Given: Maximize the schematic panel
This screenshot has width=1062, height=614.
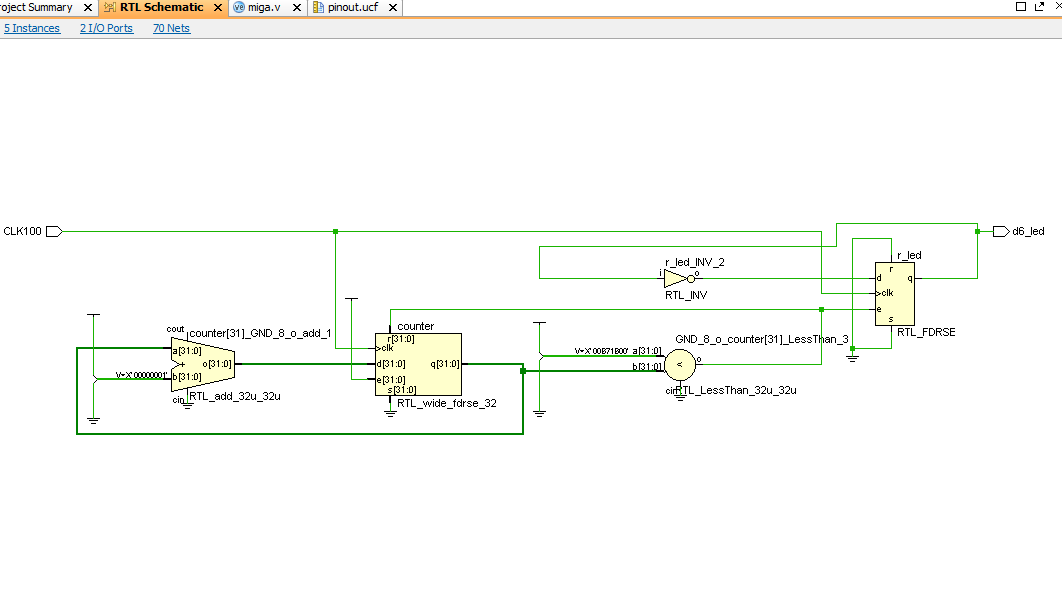Looking at the screenshot, I should coord(1021,7).
